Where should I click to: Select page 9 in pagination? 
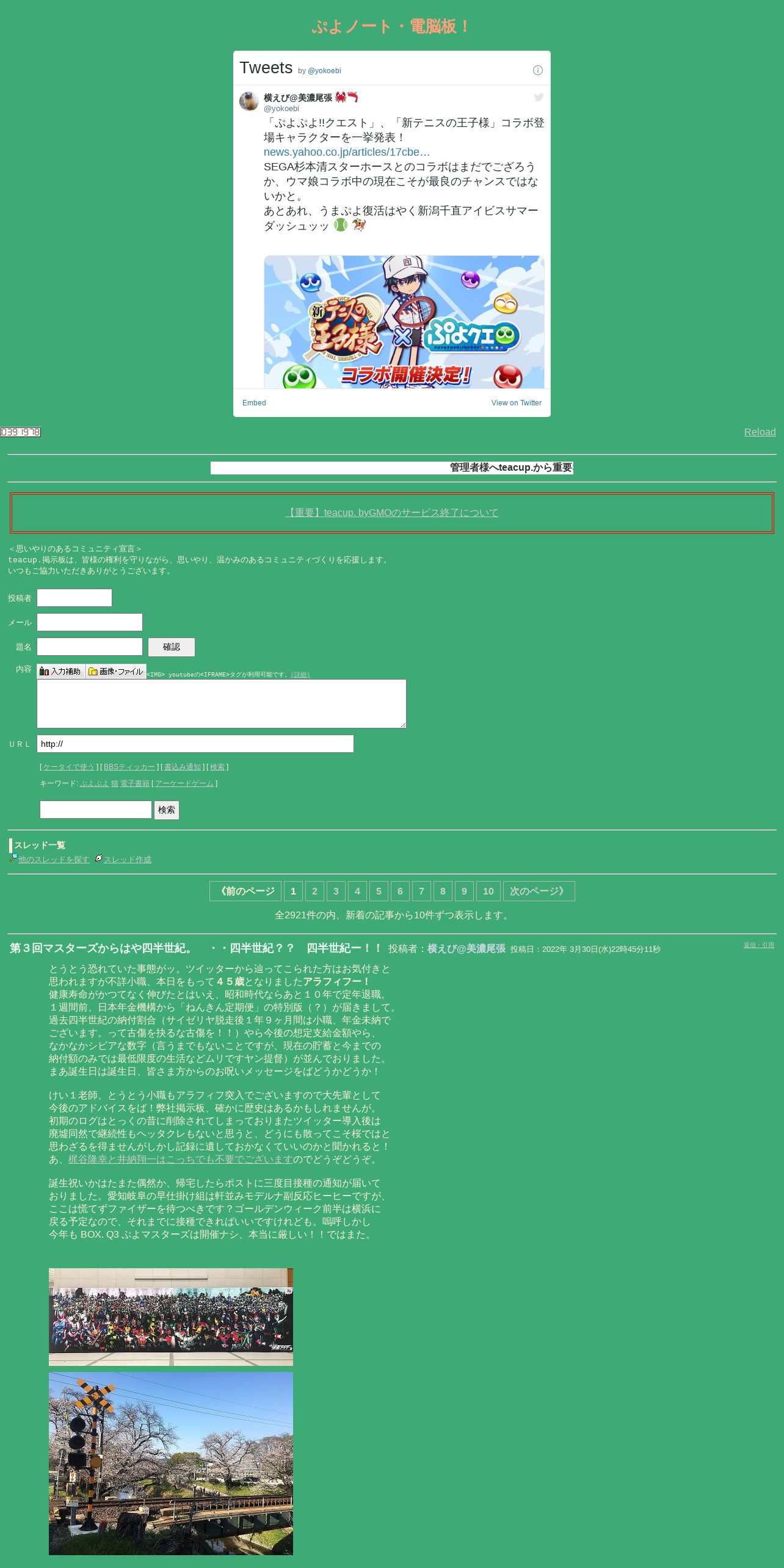[x=464, y=891]
